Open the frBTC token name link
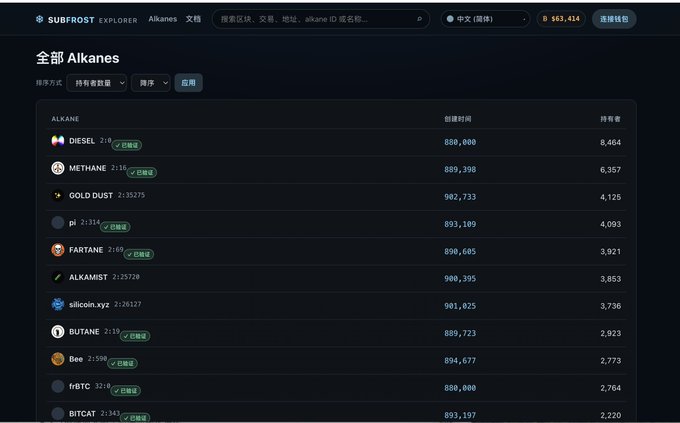This screenshot has width=680, height=423. click(80, 387)
